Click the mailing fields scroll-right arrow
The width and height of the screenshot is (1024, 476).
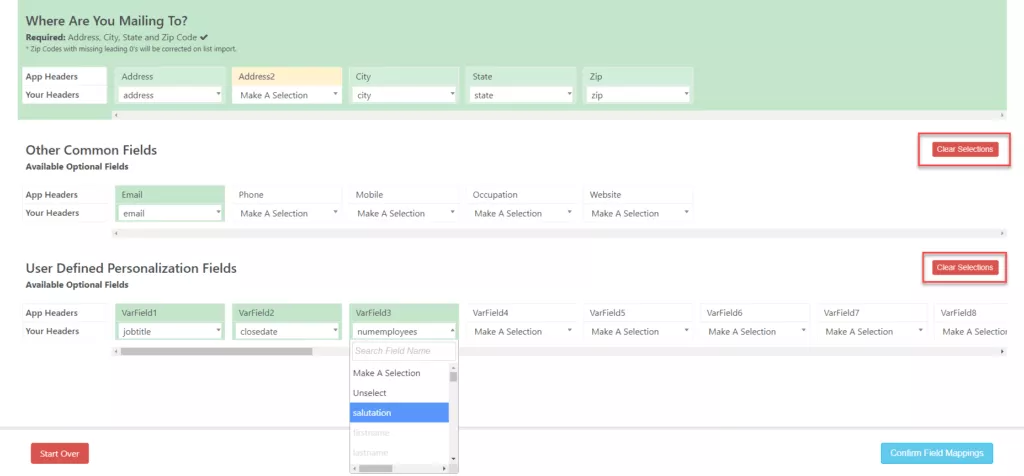tap(1002, 115)
